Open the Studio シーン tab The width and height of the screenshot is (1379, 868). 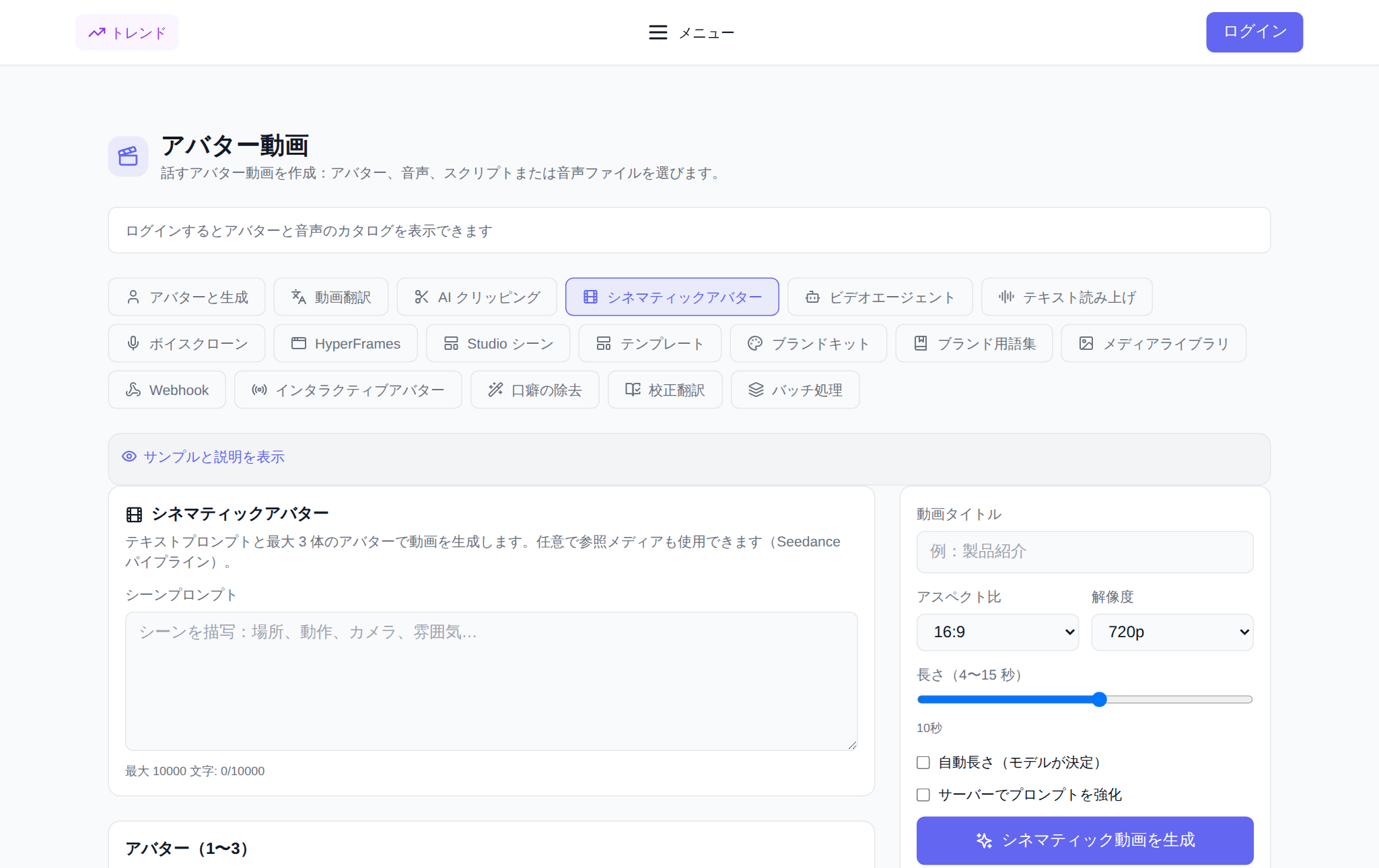(498, 343)
